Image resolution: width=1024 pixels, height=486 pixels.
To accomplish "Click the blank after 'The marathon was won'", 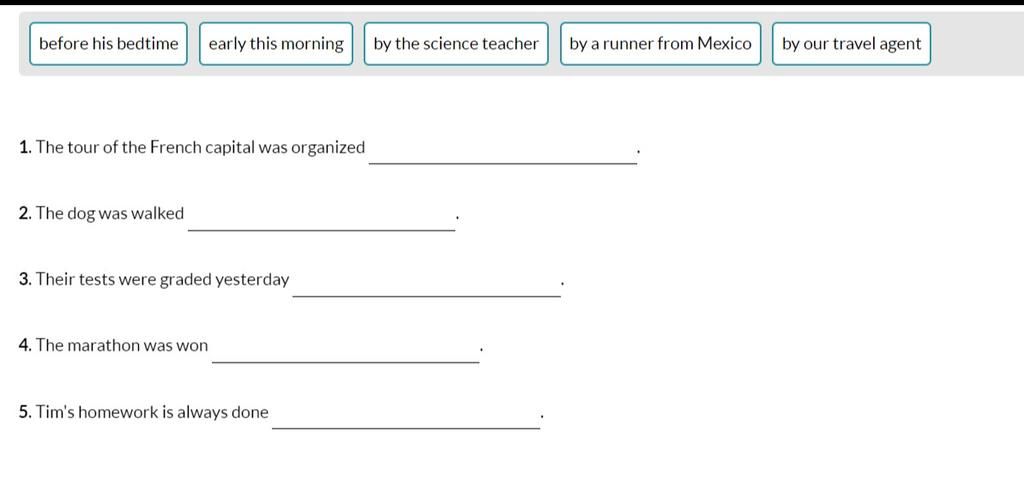I will tap(345, 350).
